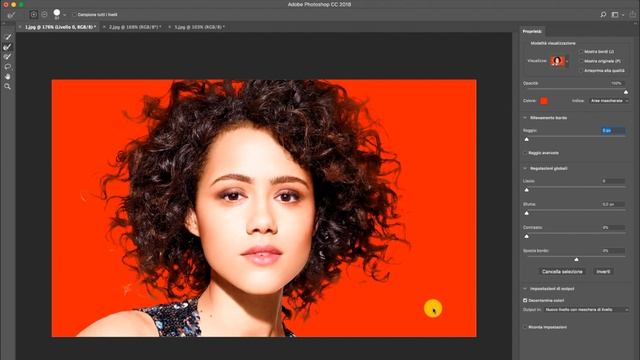Click the share icon at top right
640x360 pixels.
pos(633,15)
